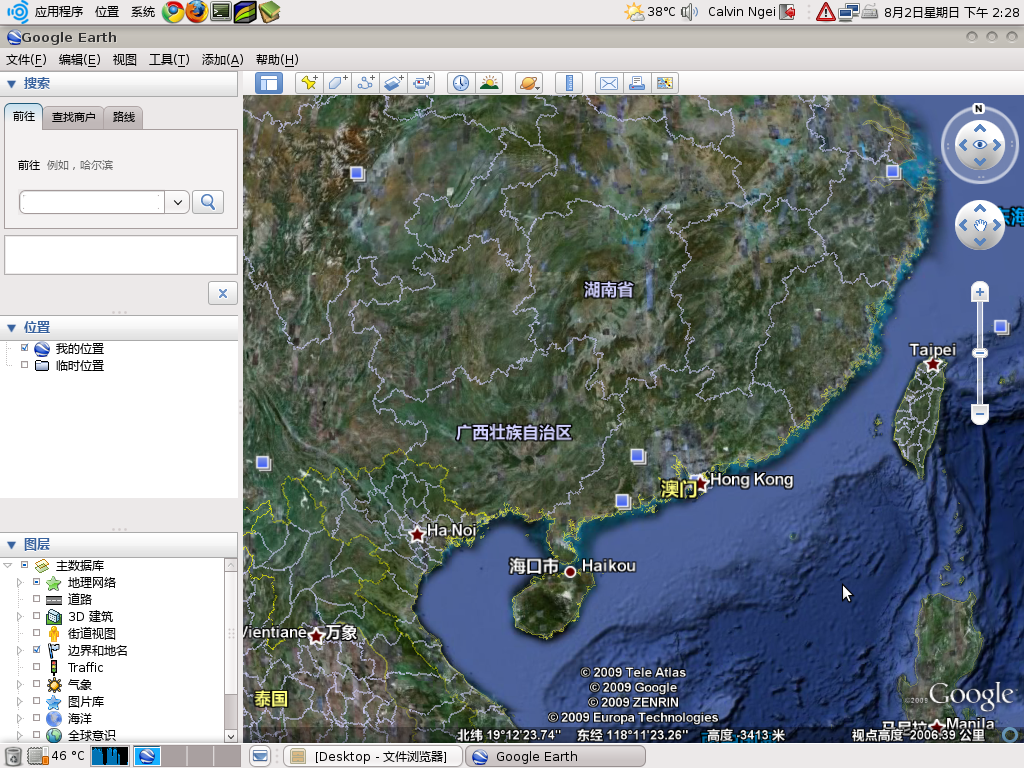Switch planets with the Saturn icon
This screenshot has height=768, width=1024.
[528, 83]
